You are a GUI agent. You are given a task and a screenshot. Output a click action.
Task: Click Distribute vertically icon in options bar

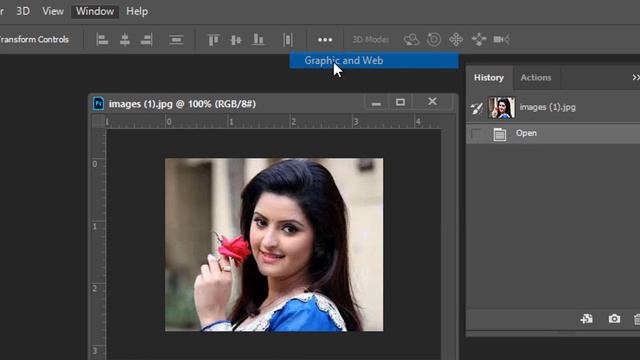coord(176,40)
